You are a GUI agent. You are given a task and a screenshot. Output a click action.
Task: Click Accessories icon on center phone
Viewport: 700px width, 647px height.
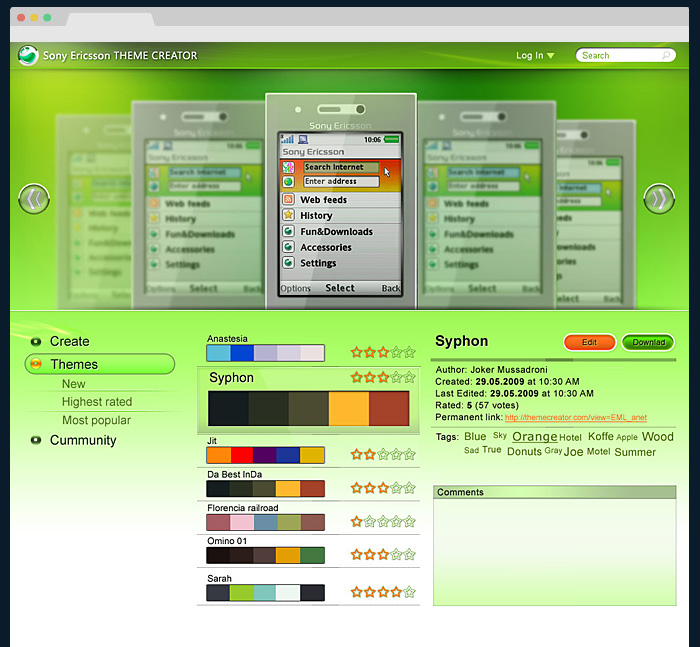click(288, 247)
